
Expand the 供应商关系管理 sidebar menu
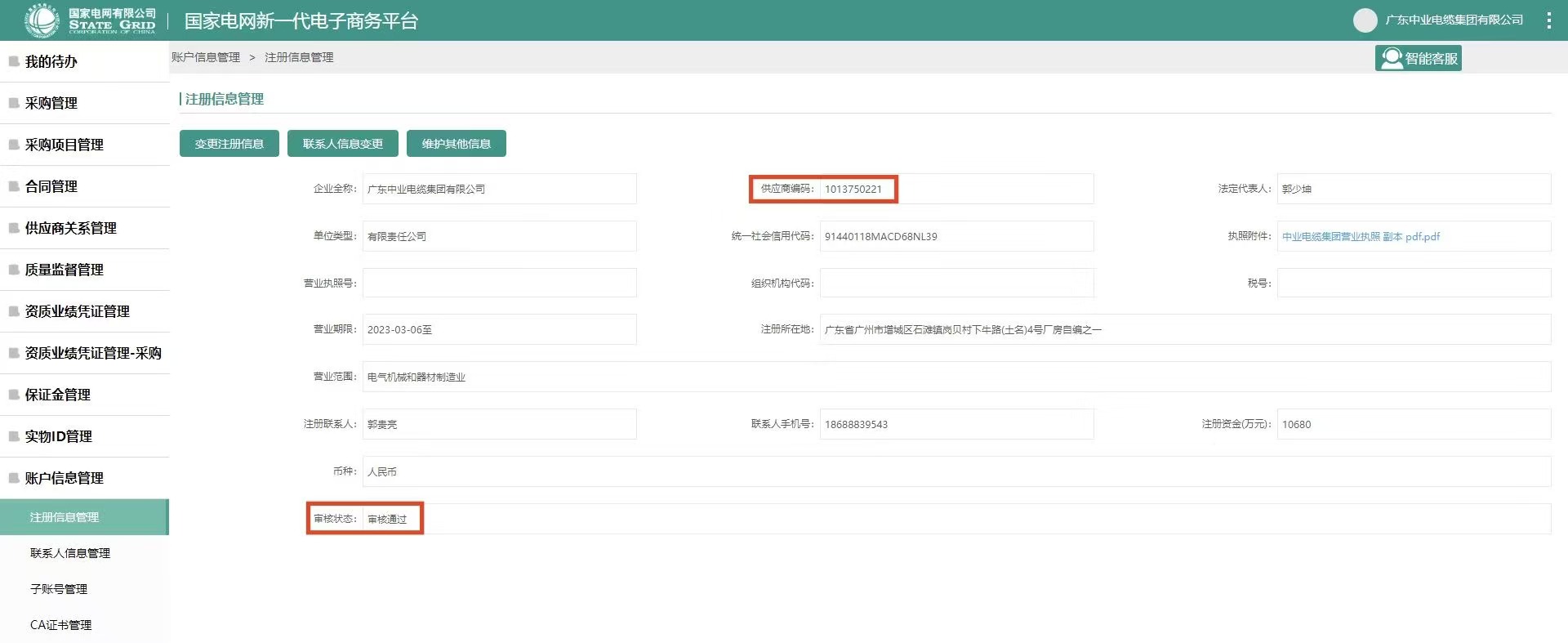pyautogui.click(x=85, y=228)
